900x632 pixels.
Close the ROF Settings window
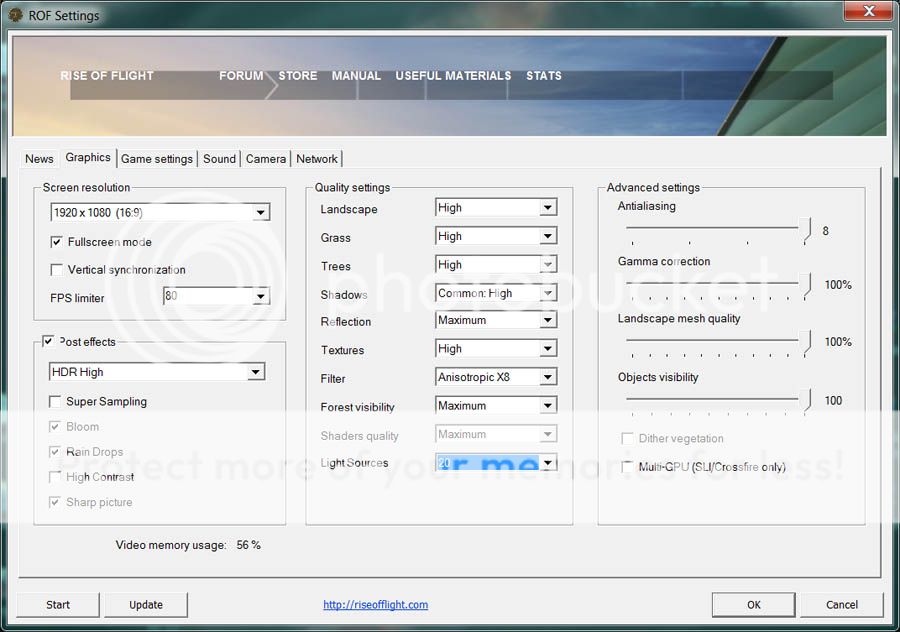[867, 13]
